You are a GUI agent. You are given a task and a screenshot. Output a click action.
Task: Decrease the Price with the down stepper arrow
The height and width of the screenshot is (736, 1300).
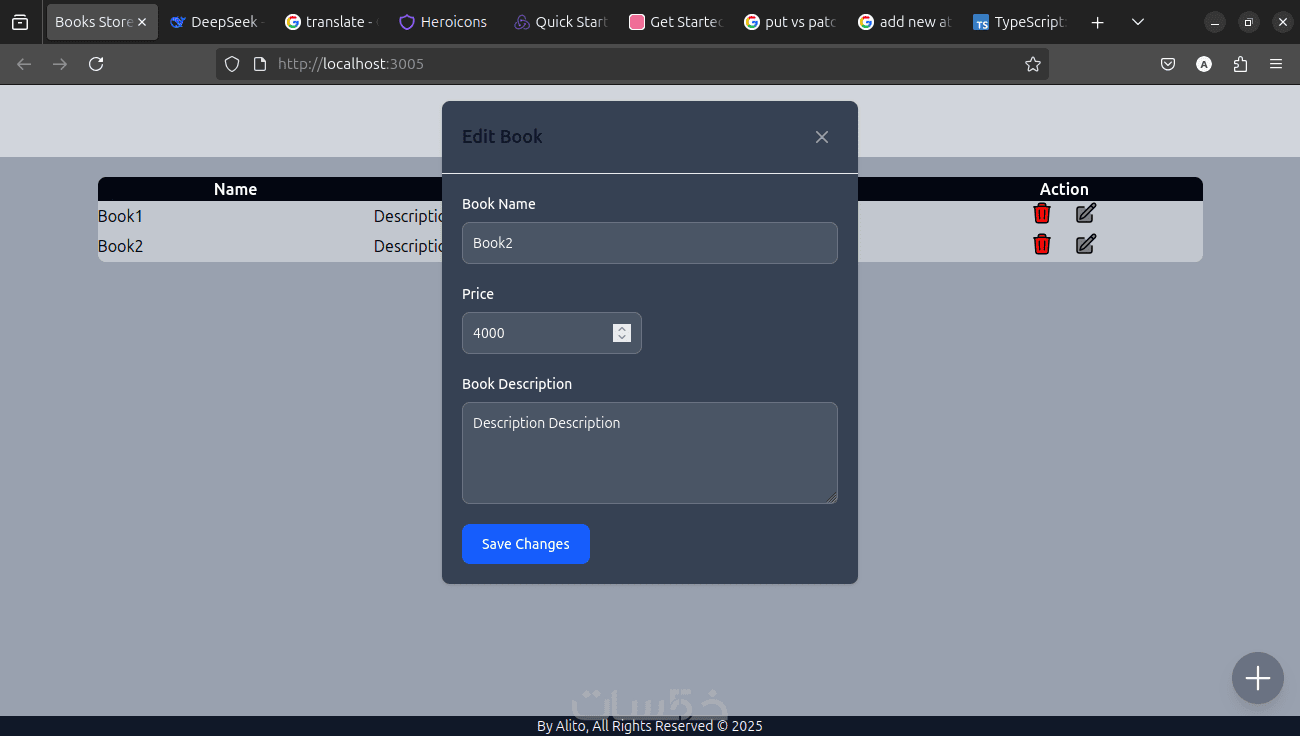coord(622,338)
